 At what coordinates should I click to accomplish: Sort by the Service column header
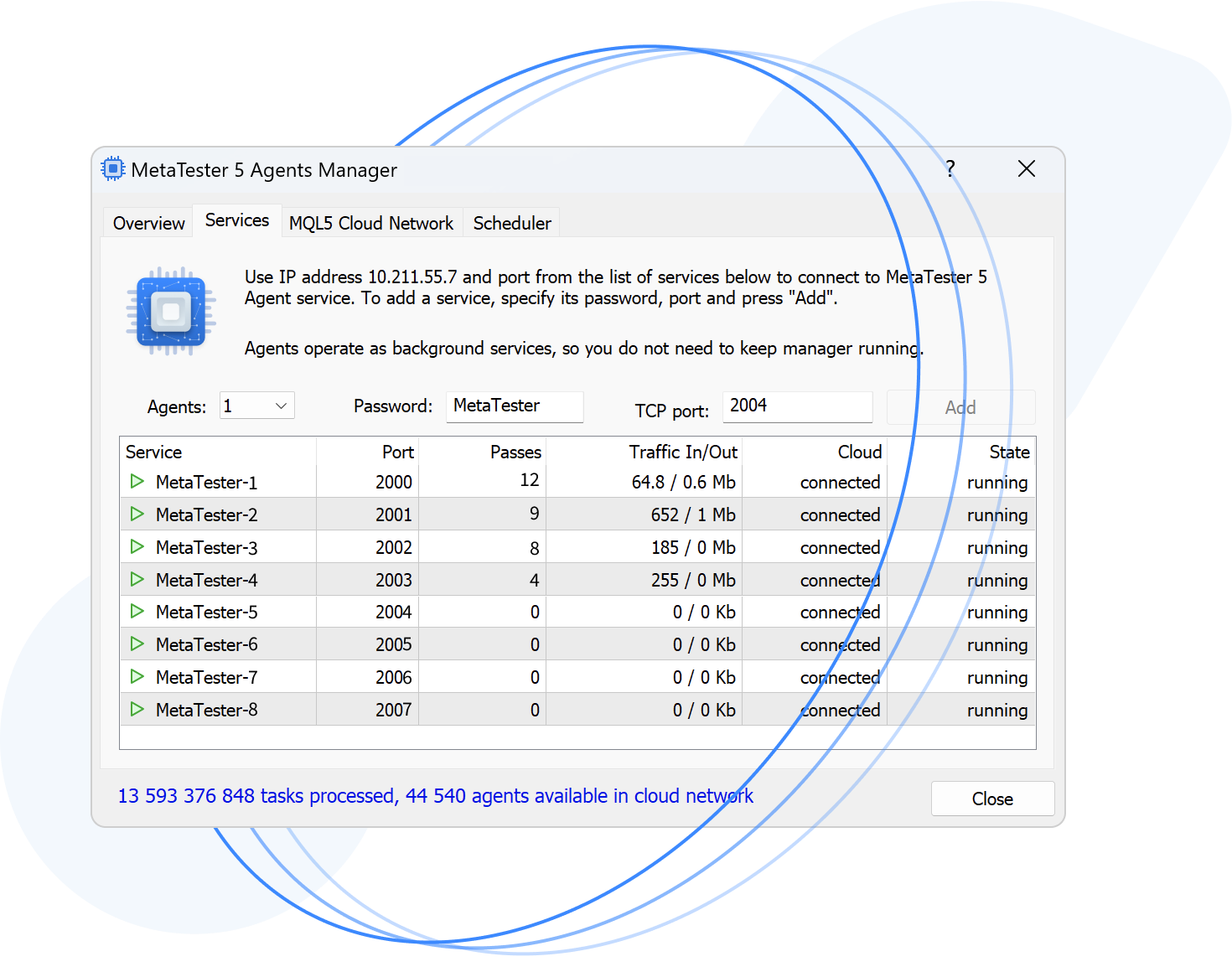[218, 452]
